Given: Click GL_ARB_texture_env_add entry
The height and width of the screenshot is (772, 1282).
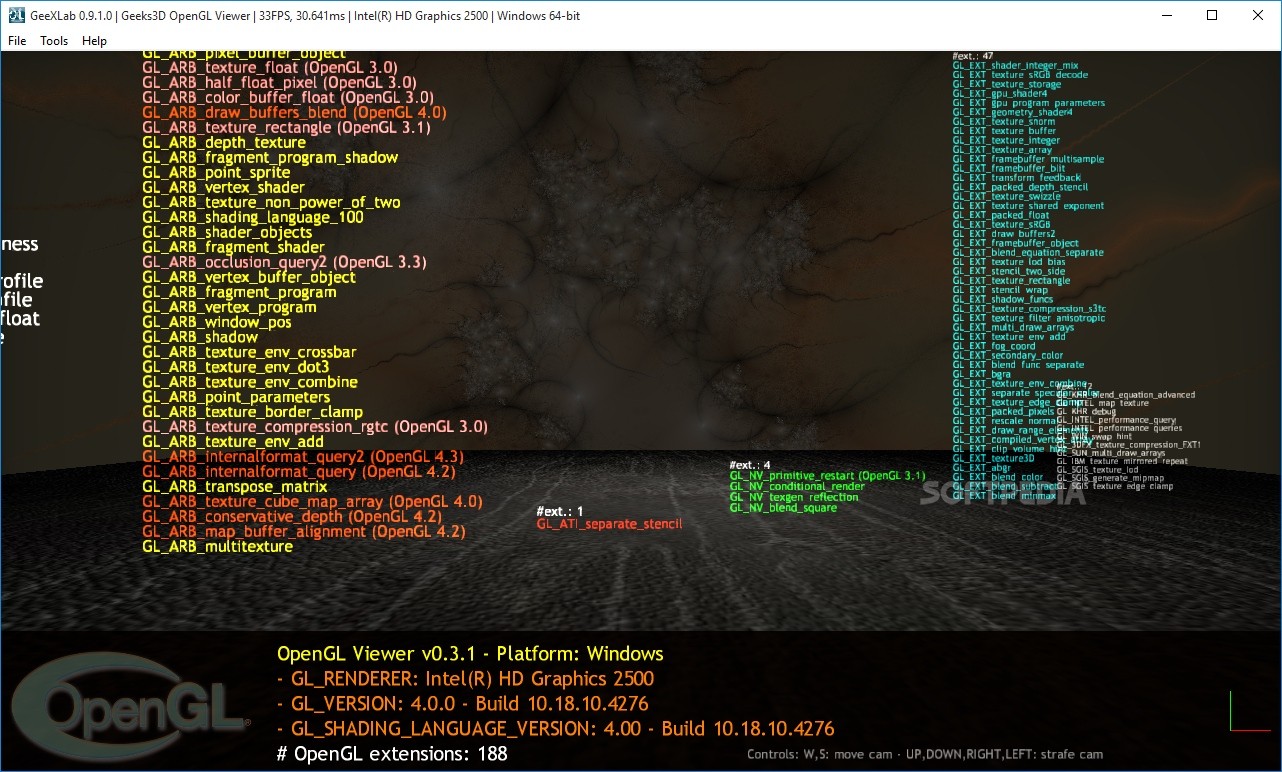Looking at the screenshot, I should pyautogui.click(x=233, y=442).
